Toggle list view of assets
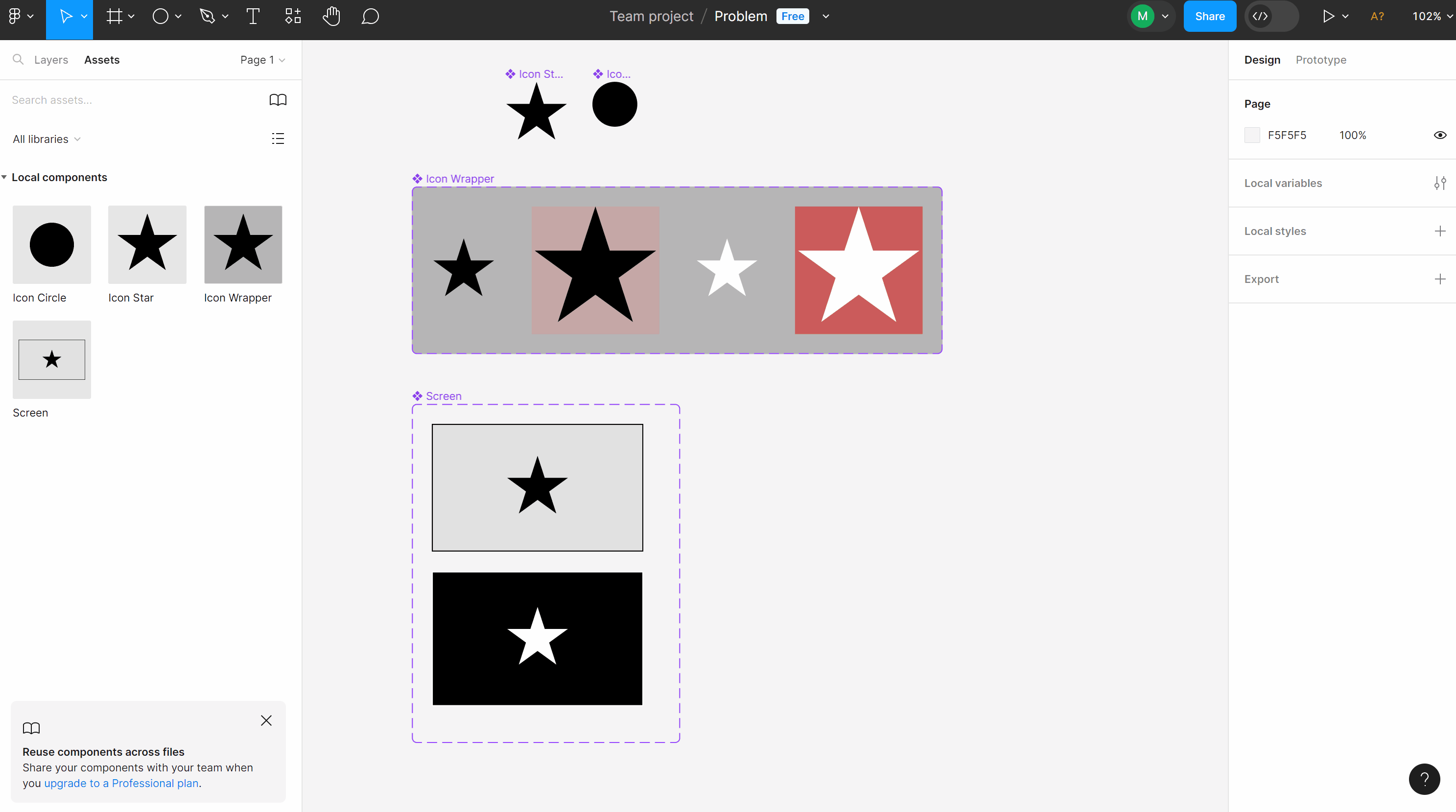Image resolution: width=1456 pixels, height=812 pixels. [x=278, y=139]
